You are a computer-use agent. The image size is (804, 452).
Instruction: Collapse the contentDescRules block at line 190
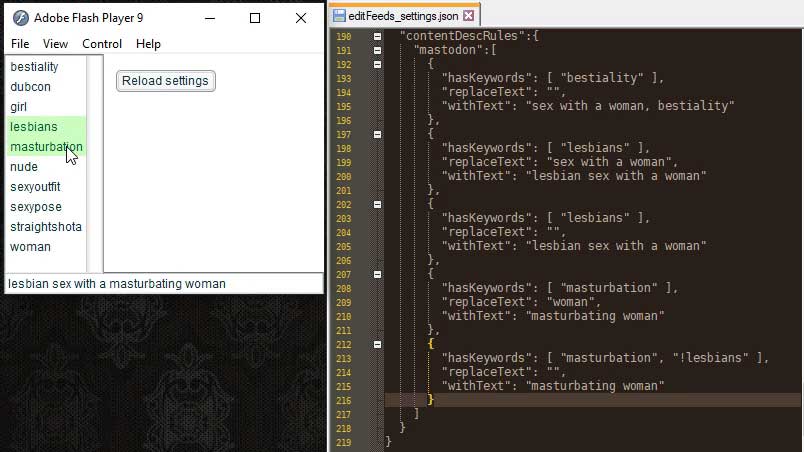tap(377, 36)
